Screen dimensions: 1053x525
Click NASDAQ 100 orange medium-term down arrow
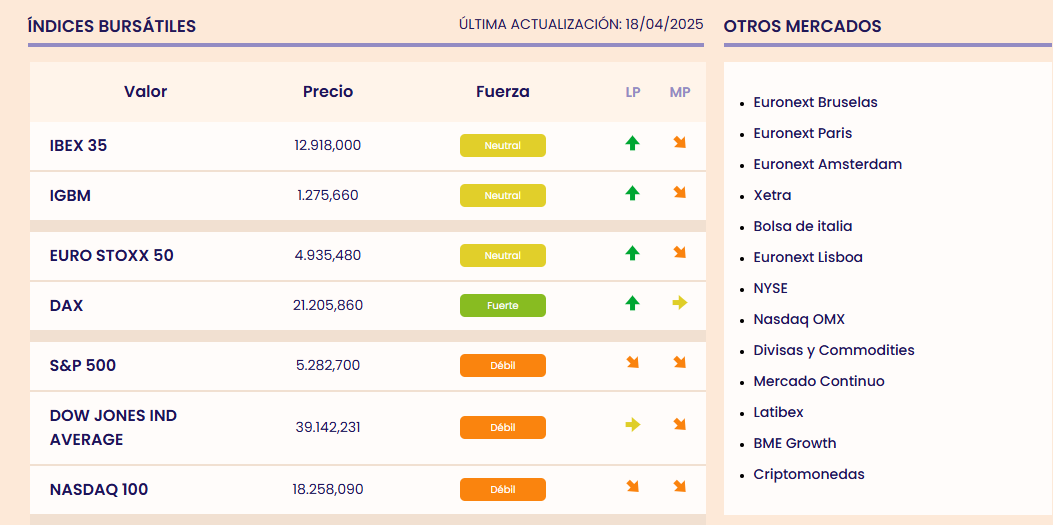pyautogui.click(x=680, y=487)
